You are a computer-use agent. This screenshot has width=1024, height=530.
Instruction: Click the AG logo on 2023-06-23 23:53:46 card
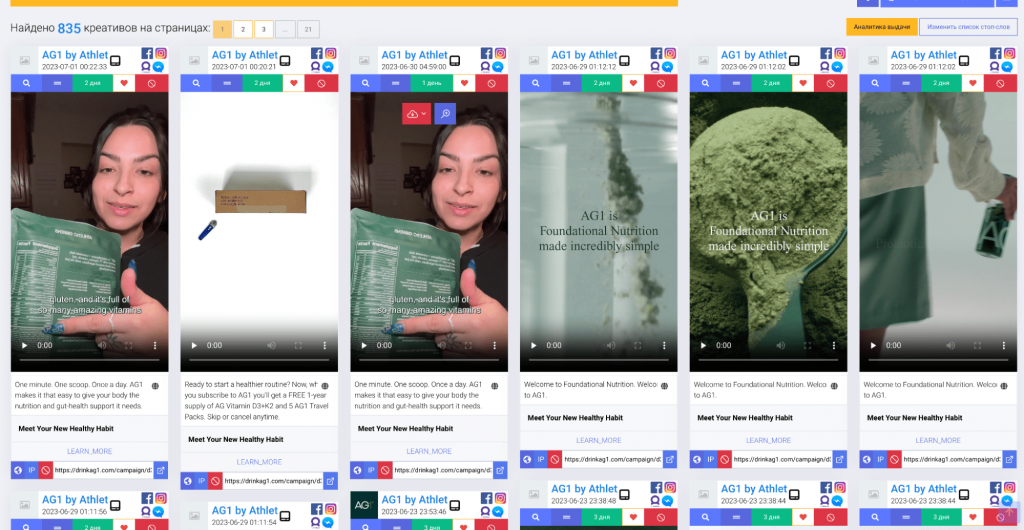coord(364,505)
